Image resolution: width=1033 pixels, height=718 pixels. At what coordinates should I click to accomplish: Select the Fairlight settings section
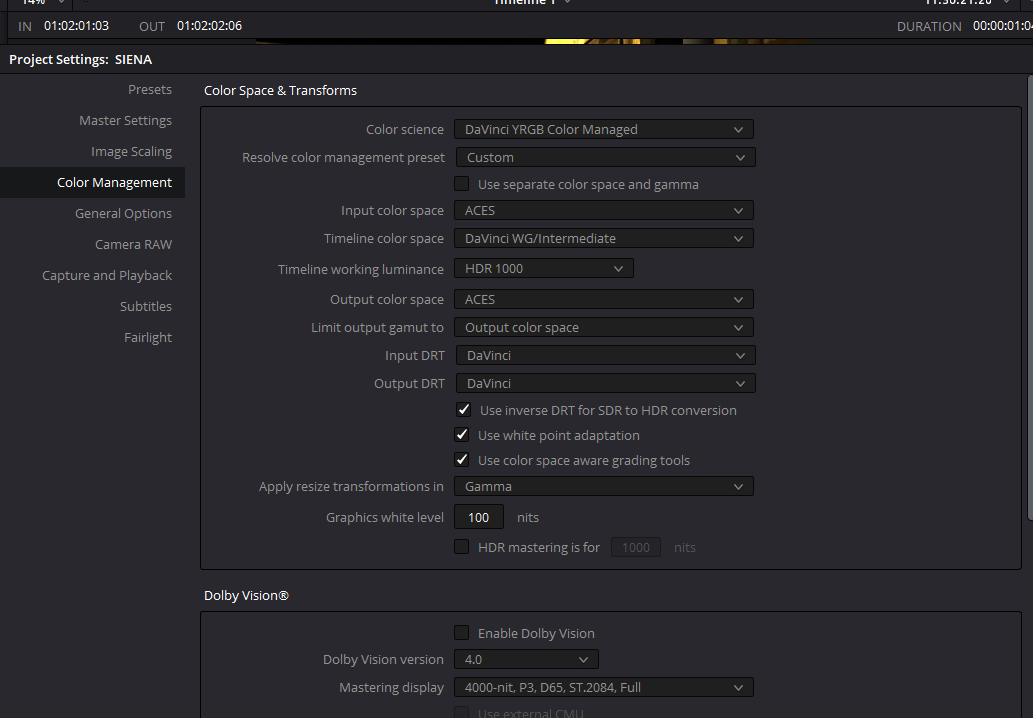tap(148, 337)
